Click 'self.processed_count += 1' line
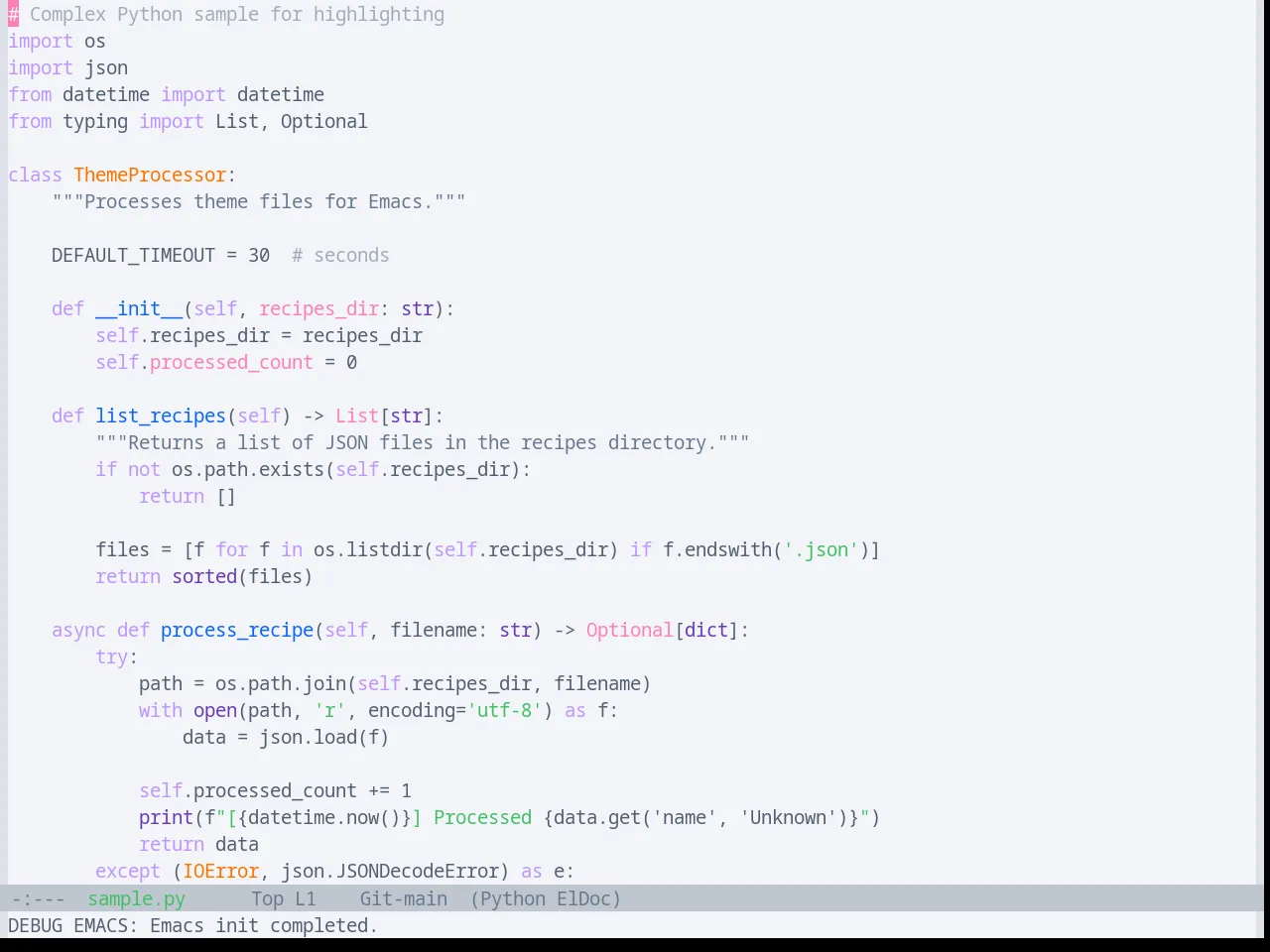 click(x=275, y=790)
